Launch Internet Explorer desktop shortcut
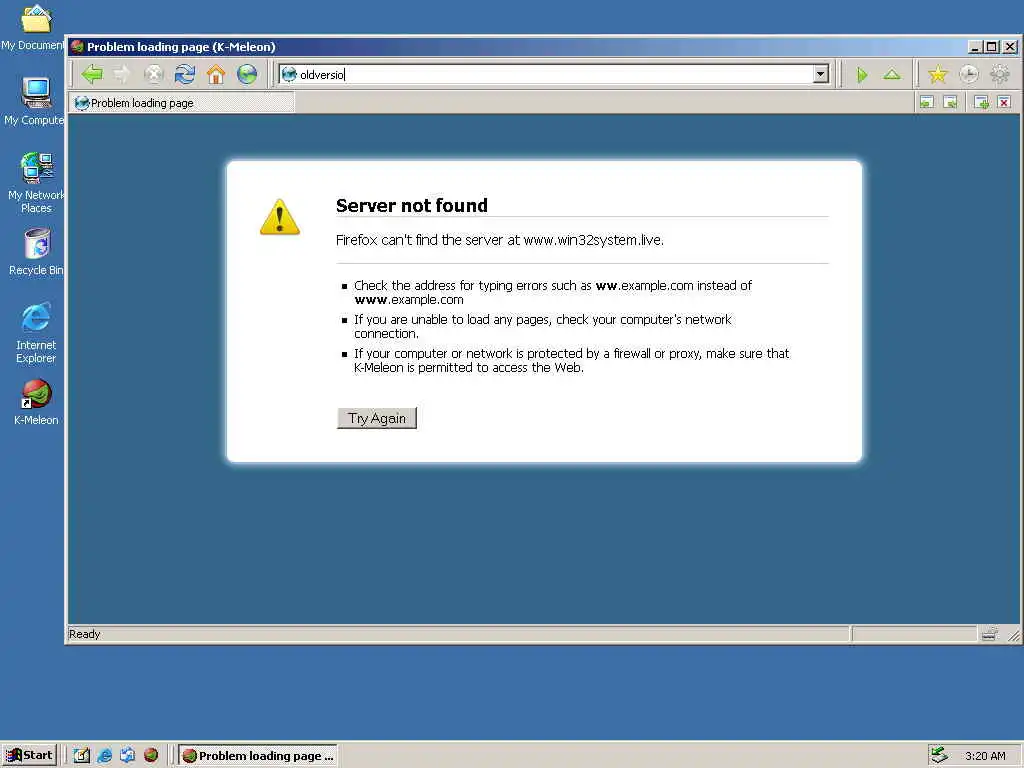1024x768 pixels. click(36, 333)
